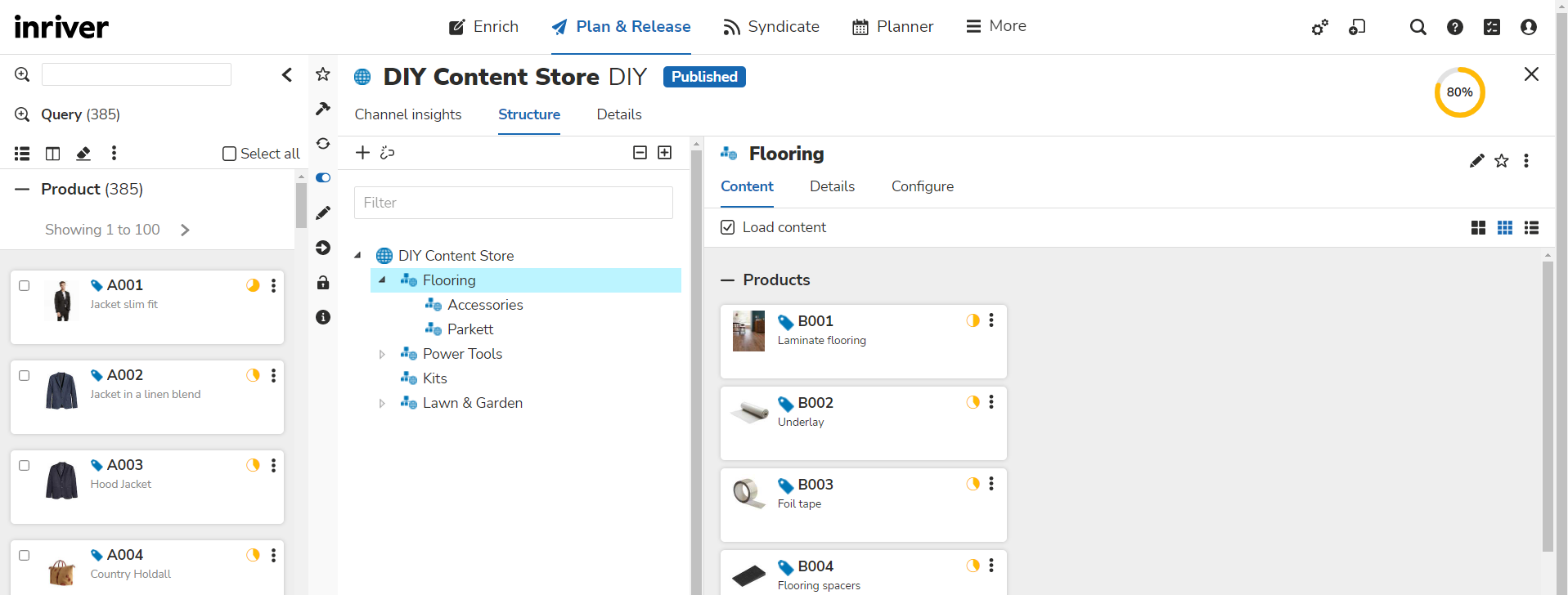Switch results to list view icon
The image size is (1568, 595).
point(22,153)
